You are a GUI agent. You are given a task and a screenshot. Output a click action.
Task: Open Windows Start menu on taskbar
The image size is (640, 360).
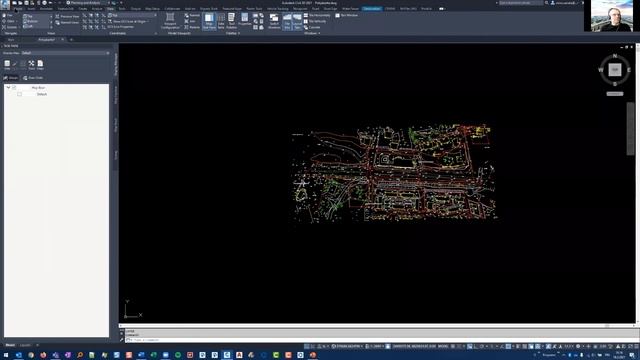[x=6, y=356]
